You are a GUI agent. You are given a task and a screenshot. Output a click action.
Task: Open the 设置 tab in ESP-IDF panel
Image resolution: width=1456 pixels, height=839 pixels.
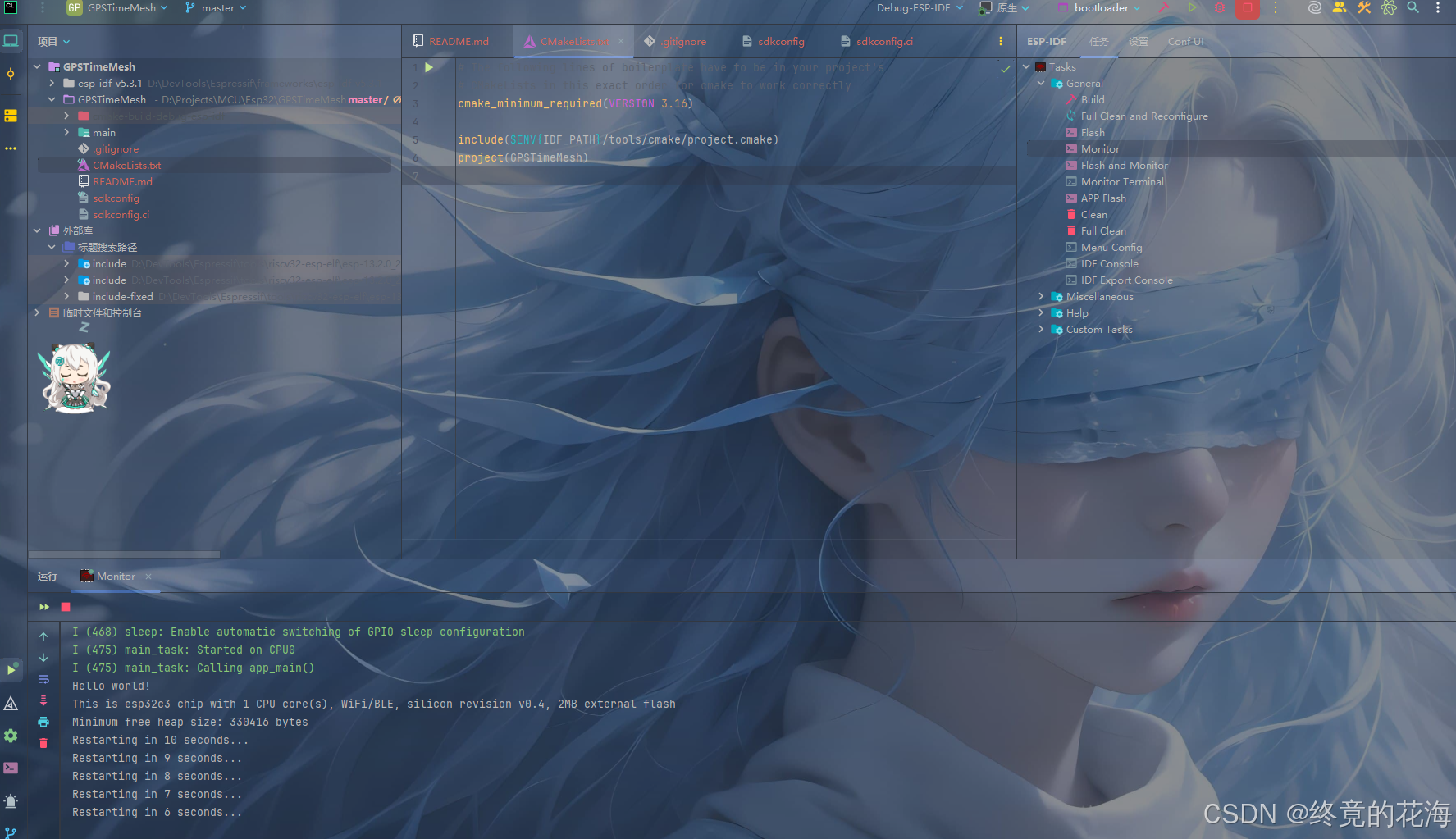point(1139,42)
